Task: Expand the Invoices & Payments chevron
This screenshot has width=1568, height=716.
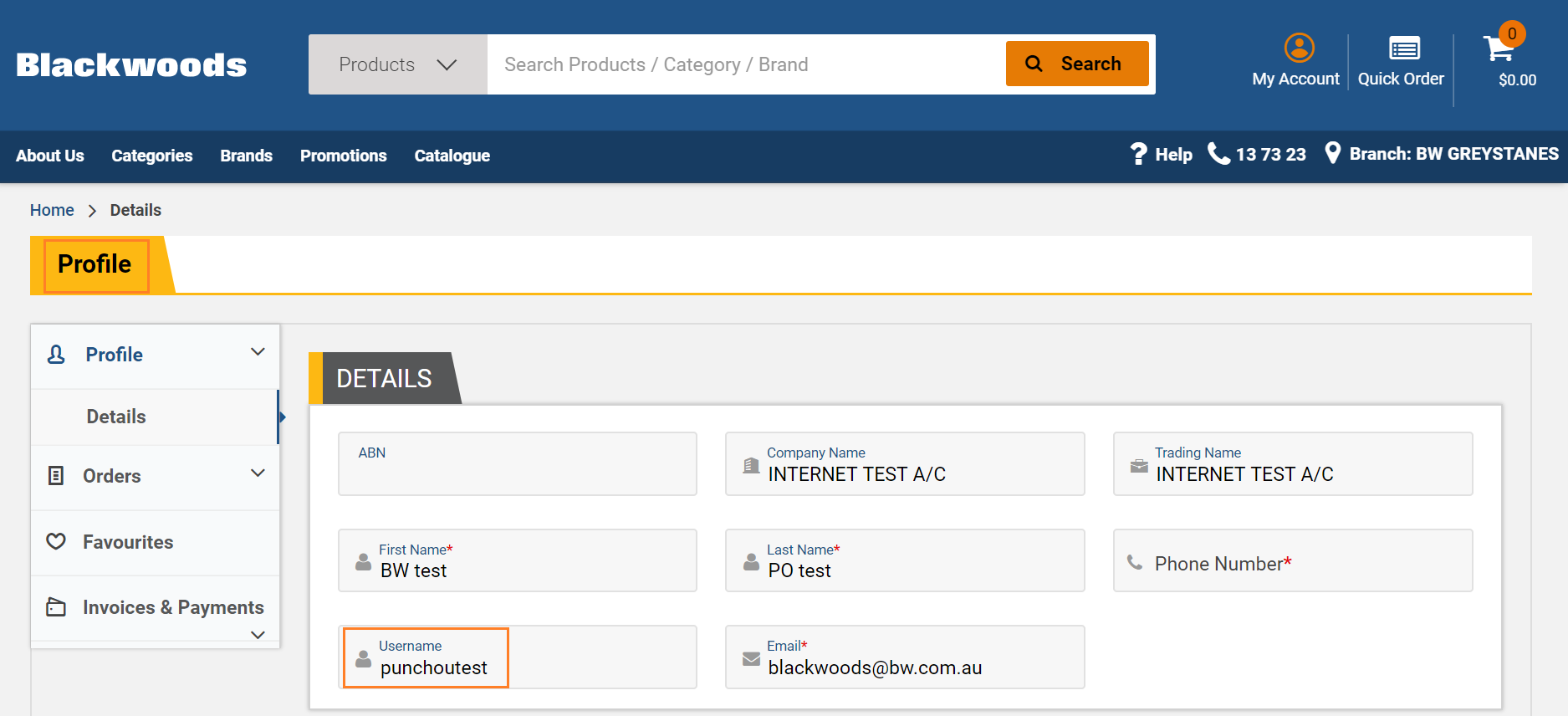Action: (258, 635)
